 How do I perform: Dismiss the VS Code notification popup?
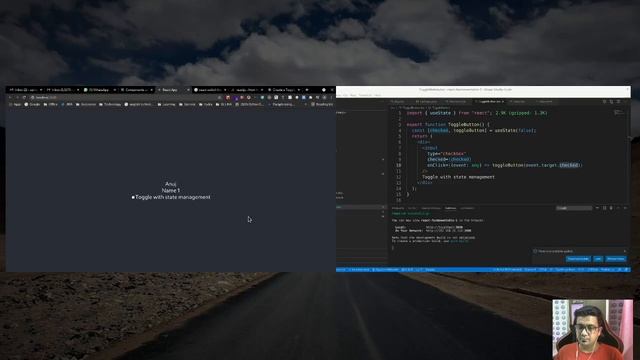coord(625,251)
